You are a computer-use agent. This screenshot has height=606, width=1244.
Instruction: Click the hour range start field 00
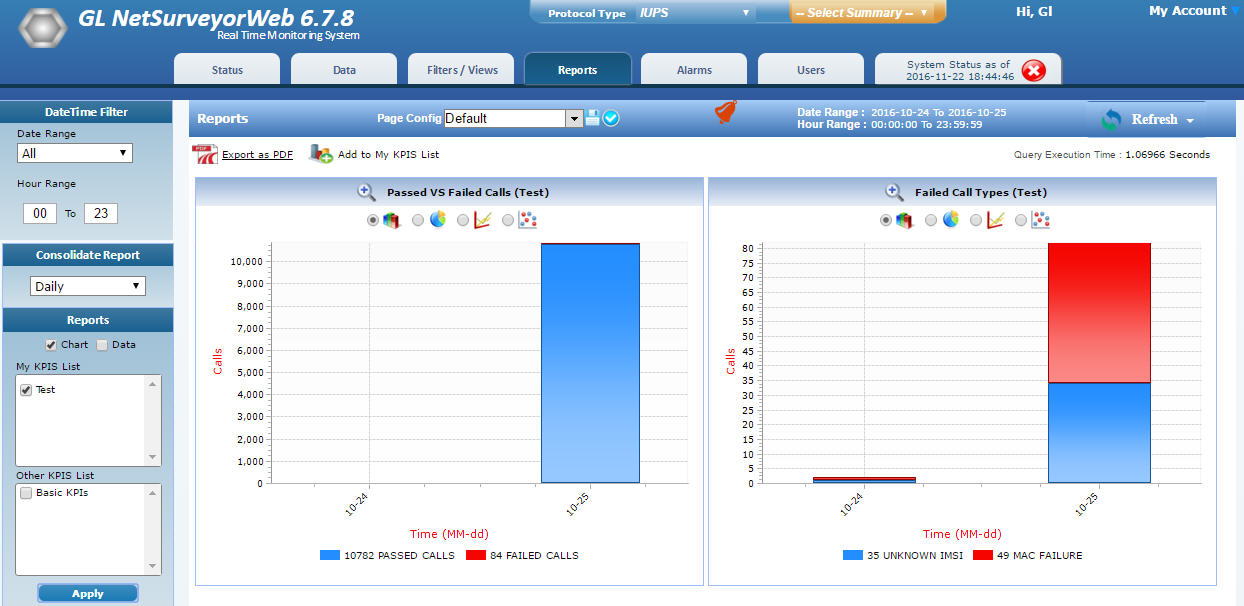tap(40, 213)
